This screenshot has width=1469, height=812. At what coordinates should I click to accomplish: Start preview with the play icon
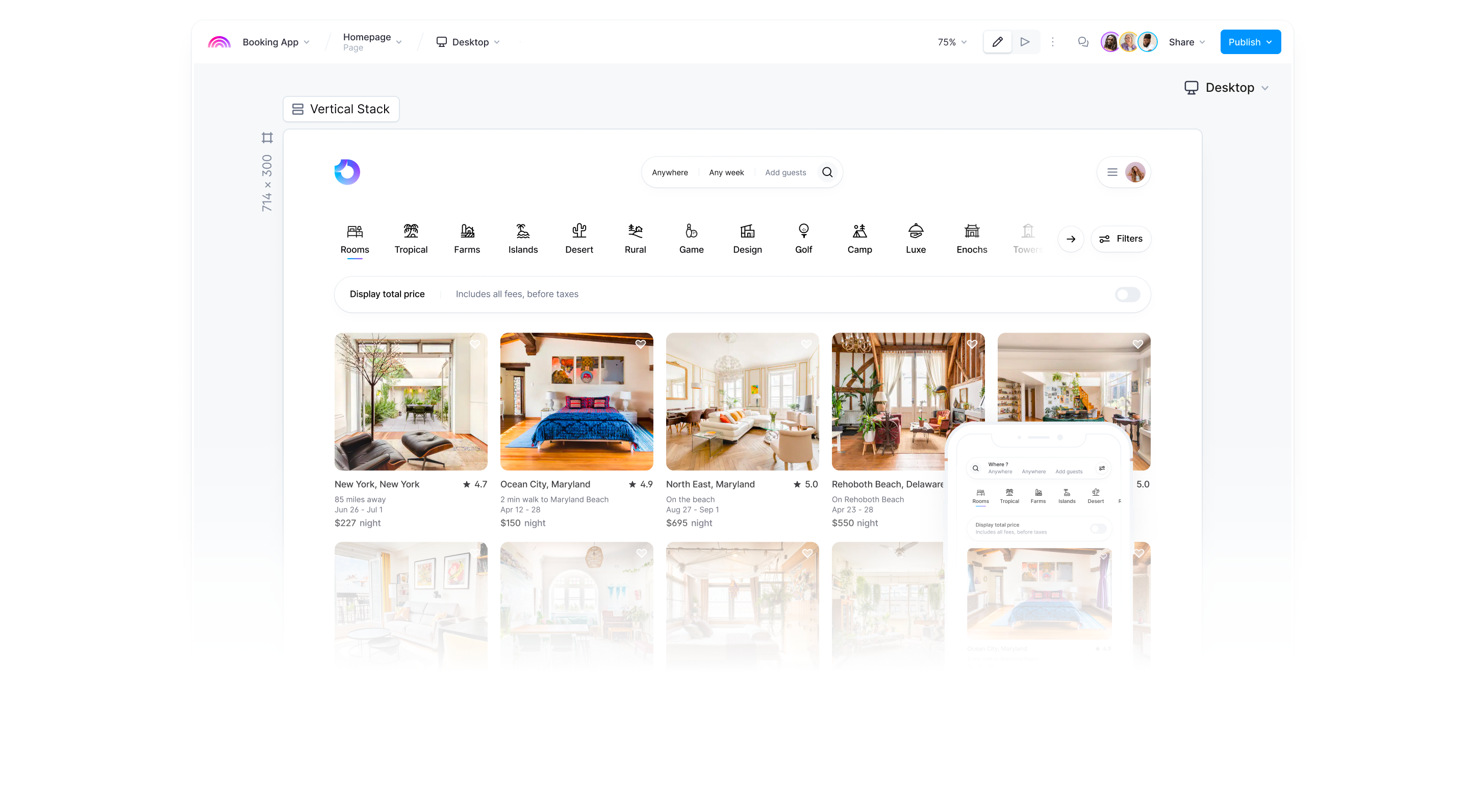point(1025,42)
